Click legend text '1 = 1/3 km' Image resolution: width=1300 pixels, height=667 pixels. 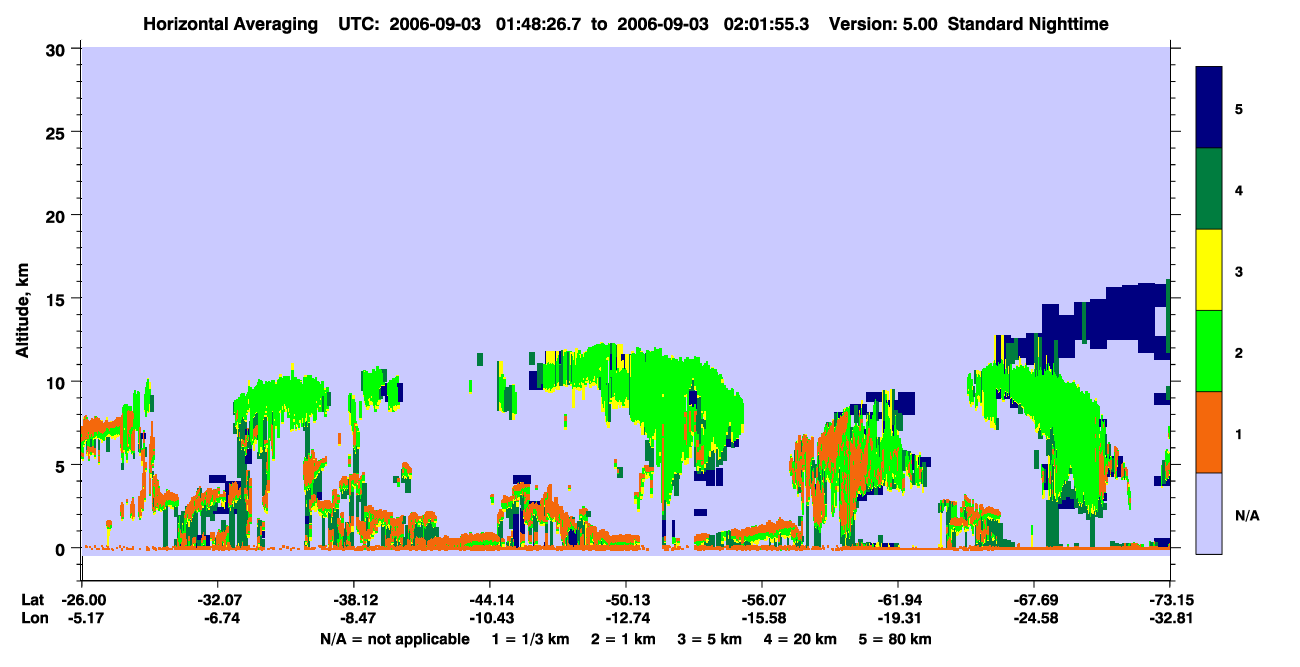(x=529, y=639)
